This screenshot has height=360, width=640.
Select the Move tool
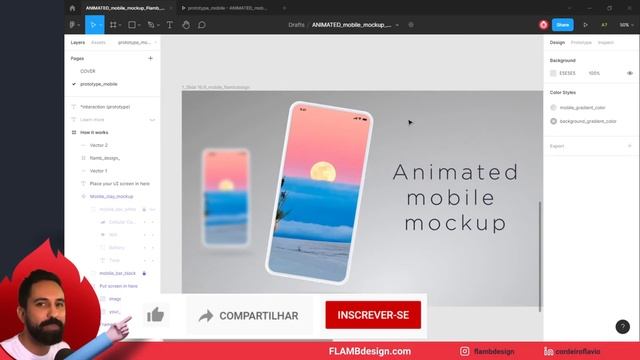point(93,25)
